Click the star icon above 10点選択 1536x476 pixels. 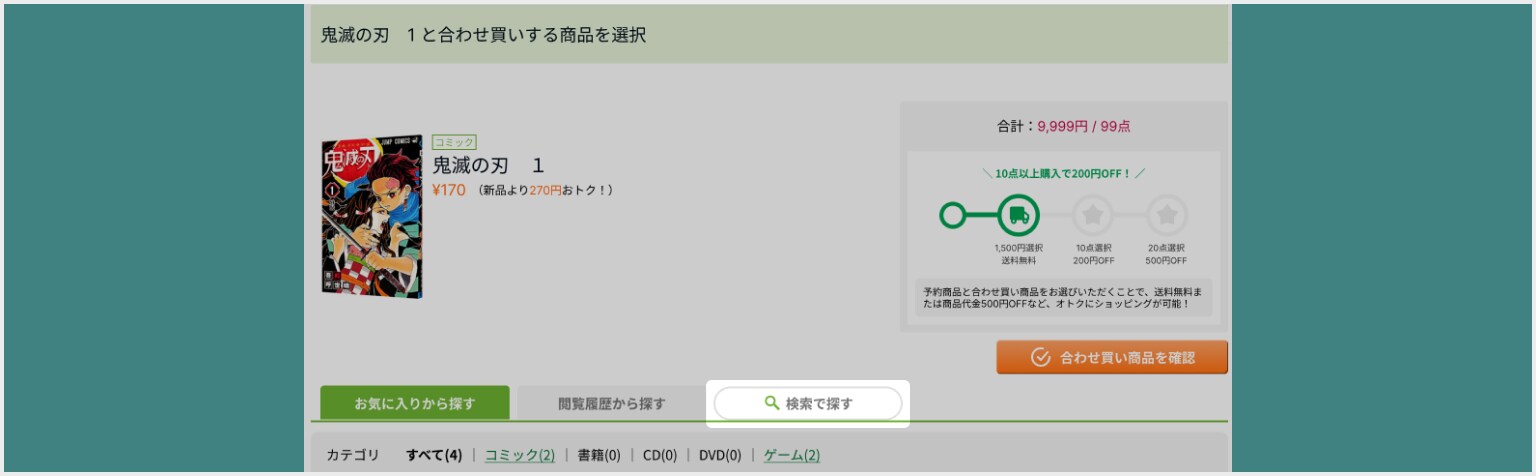(1093, 215)
